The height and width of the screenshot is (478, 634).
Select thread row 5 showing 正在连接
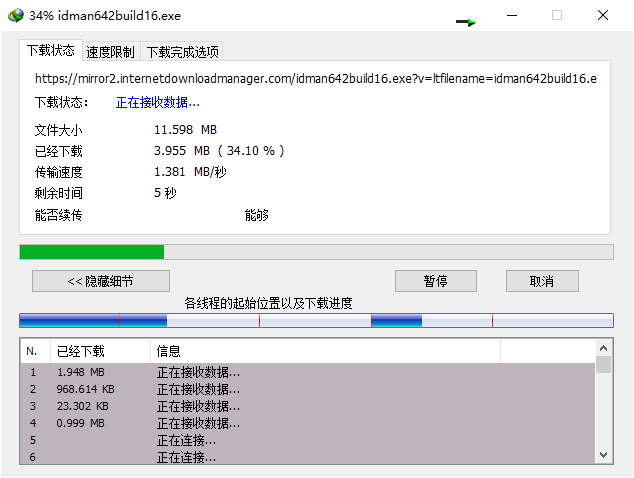coord(308,440)
